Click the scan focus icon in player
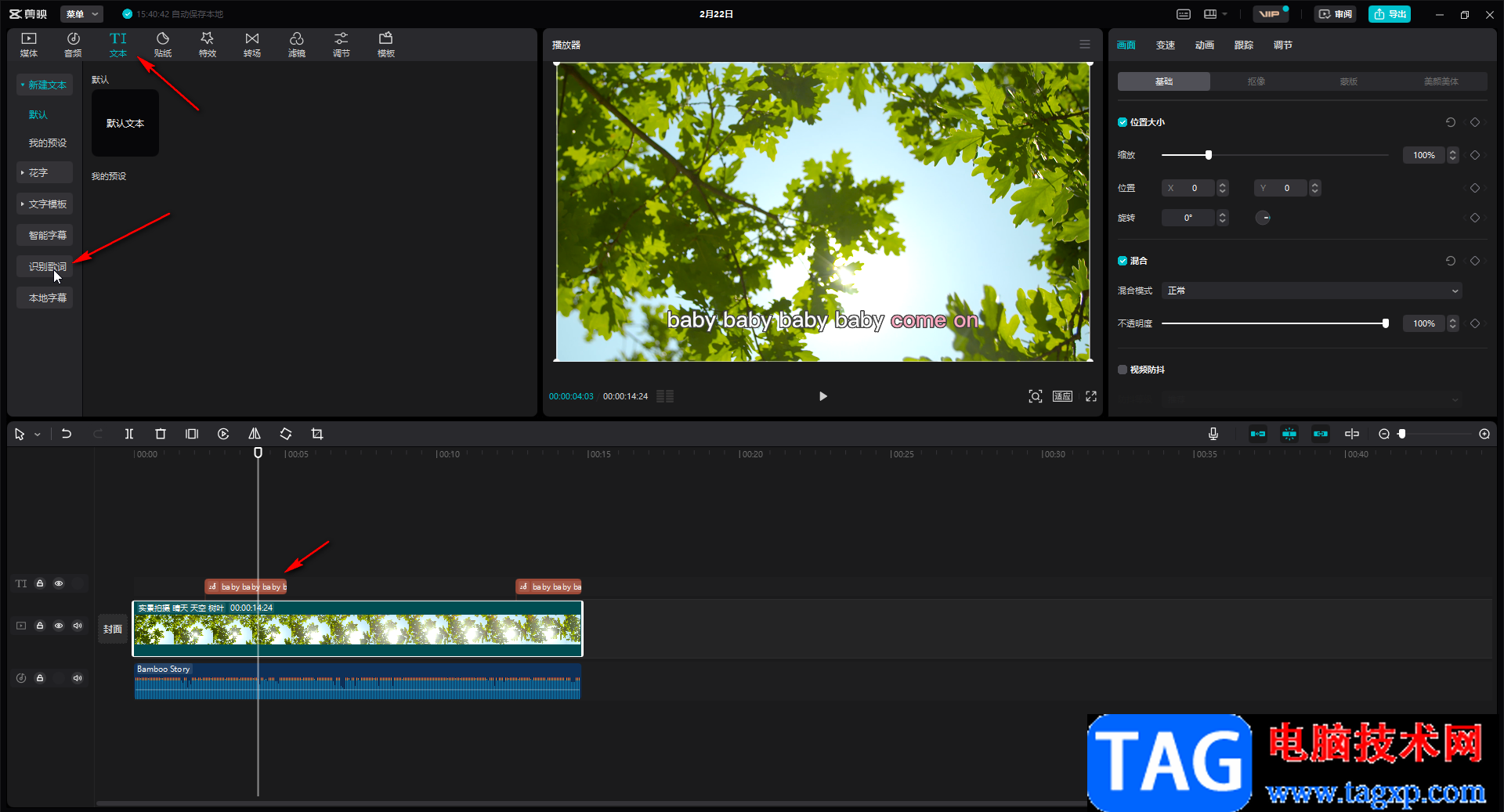1504x812 pixels. coord(1036,396)
